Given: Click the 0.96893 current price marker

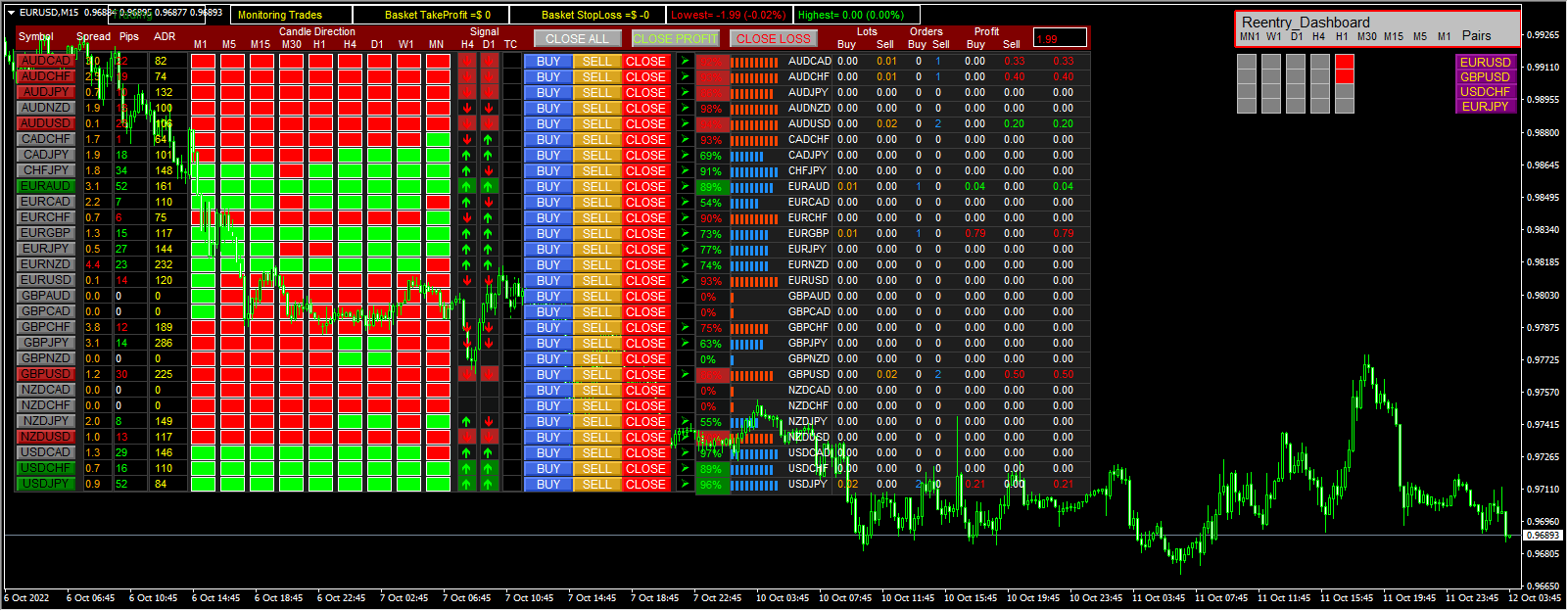Looking at the screenshot, I should (x=1543, y=536).
